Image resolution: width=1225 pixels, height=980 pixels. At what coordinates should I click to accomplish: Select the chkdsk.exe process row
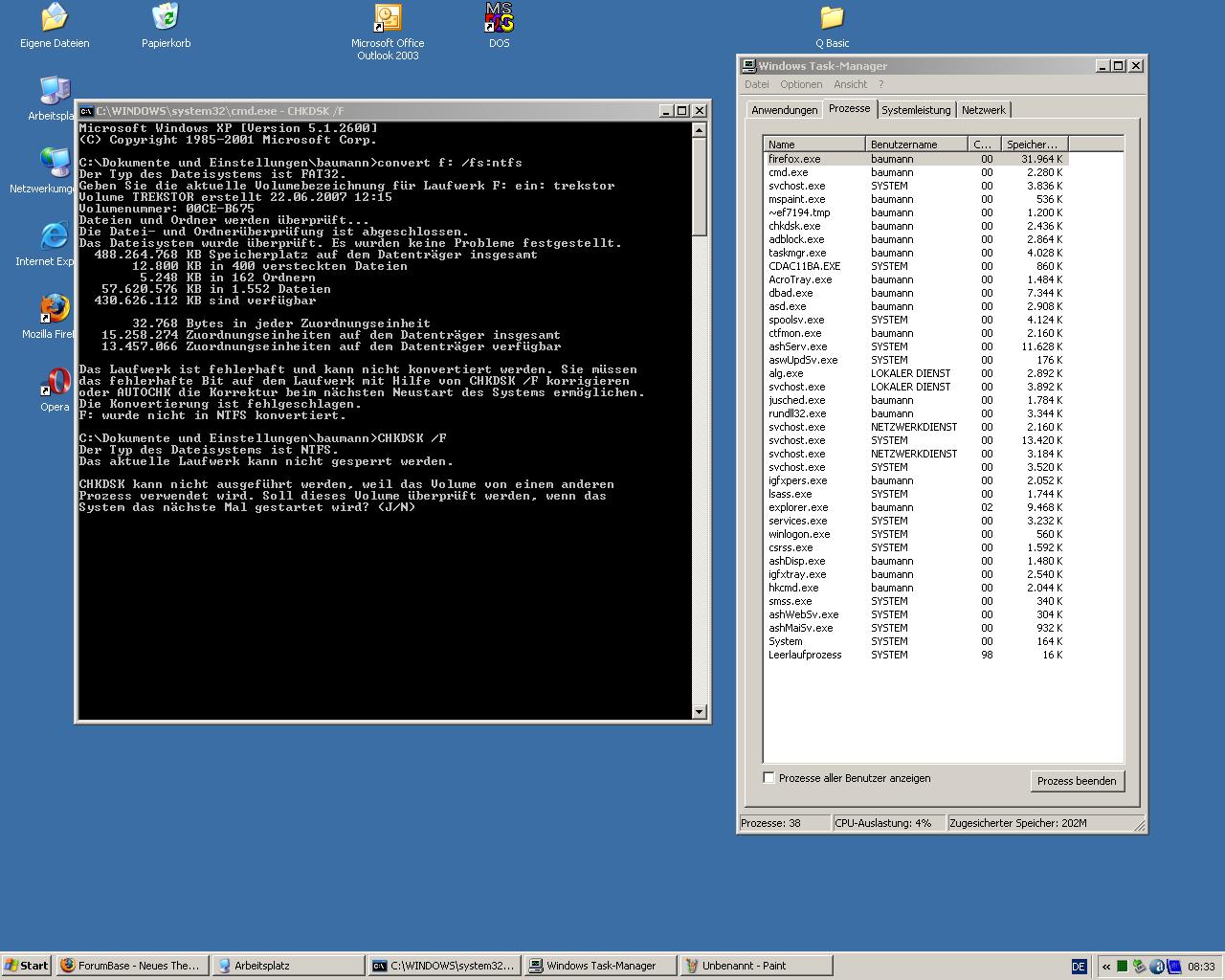point(916,226)
